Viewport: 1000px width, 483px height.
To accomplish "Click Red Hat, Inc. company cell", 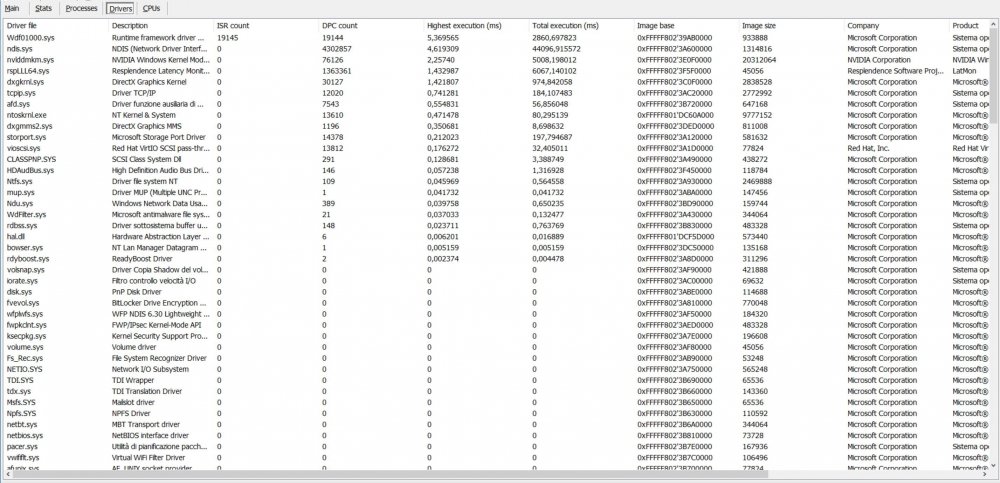I will pos(867,148).
